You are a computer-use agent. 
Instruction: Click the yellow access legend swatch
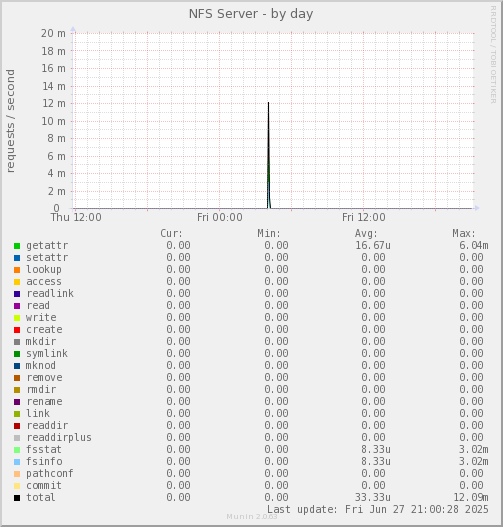pyautogui.click(x=17, y=282)
